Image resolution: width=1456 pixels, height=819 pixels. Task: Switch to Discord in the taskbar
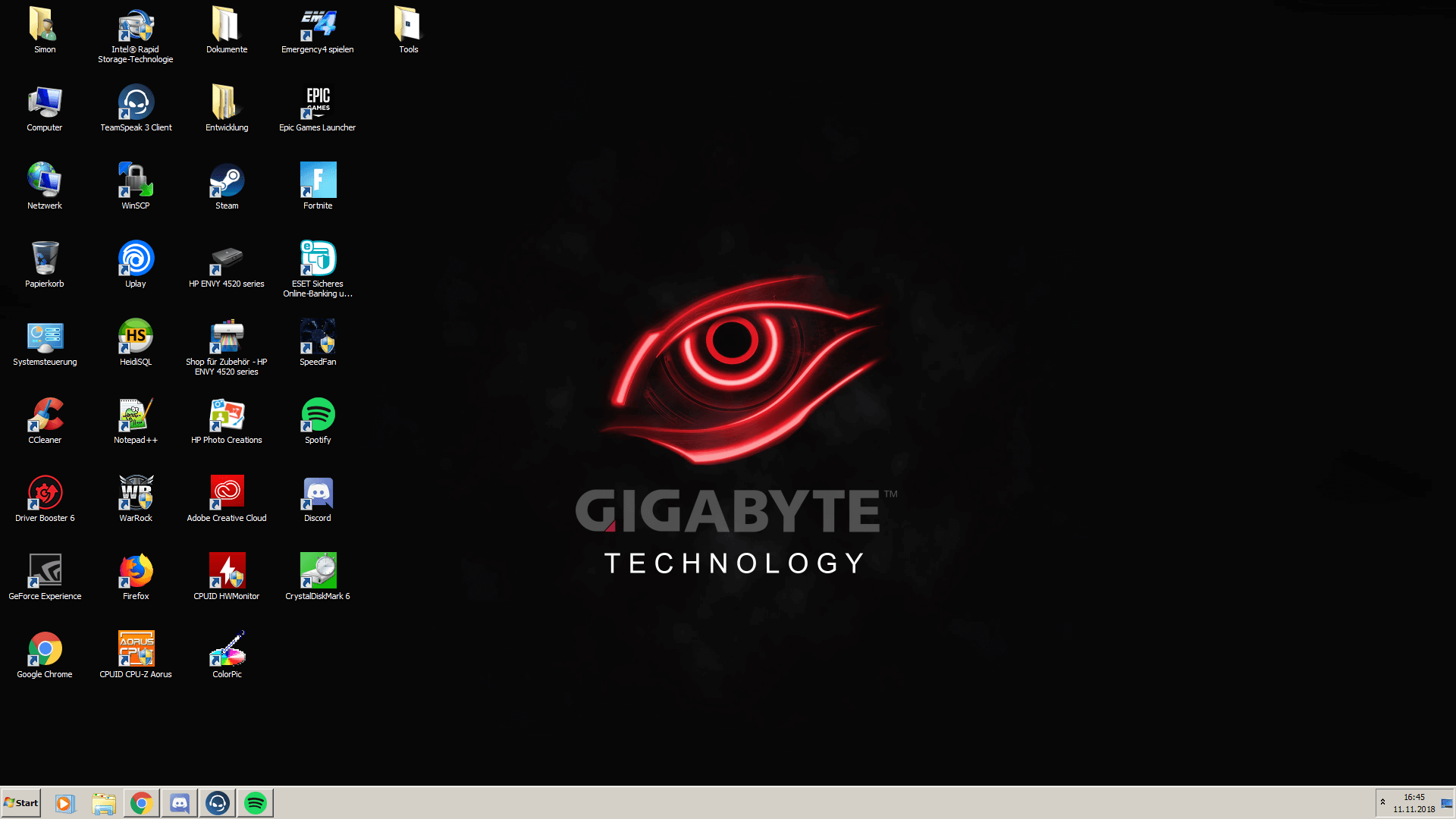pyautogui.click(x=180, y=803)
